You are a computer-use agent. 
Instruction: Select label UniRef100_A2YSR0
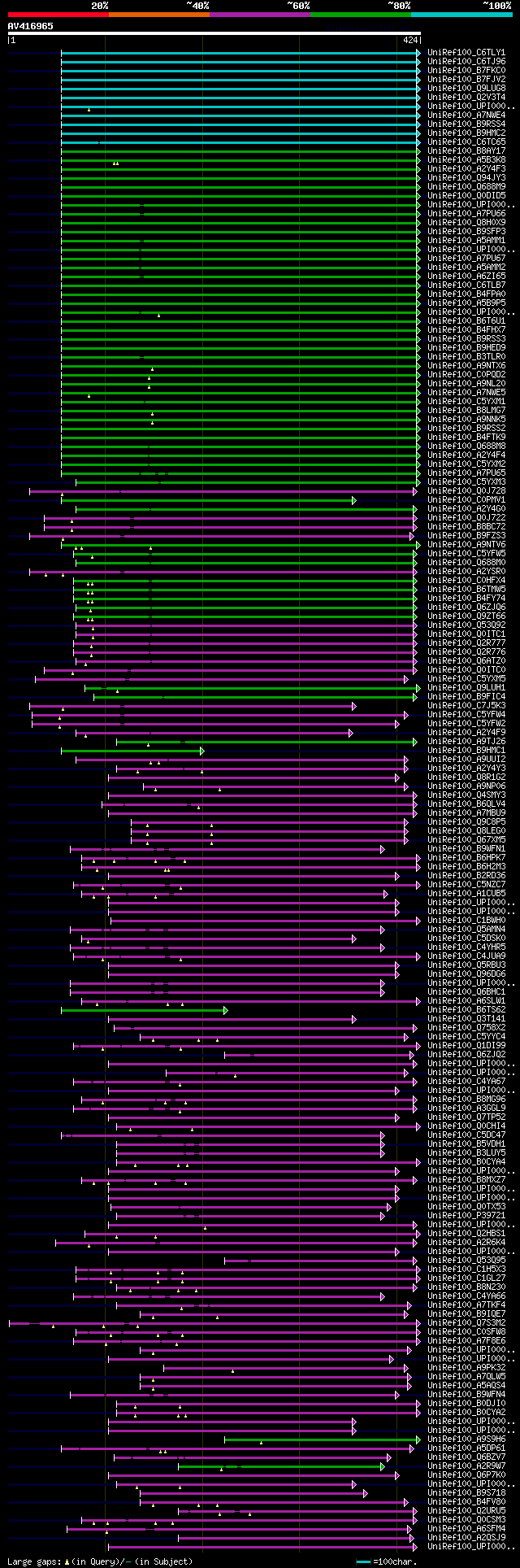pyautogui.click(x=466, y=571)
